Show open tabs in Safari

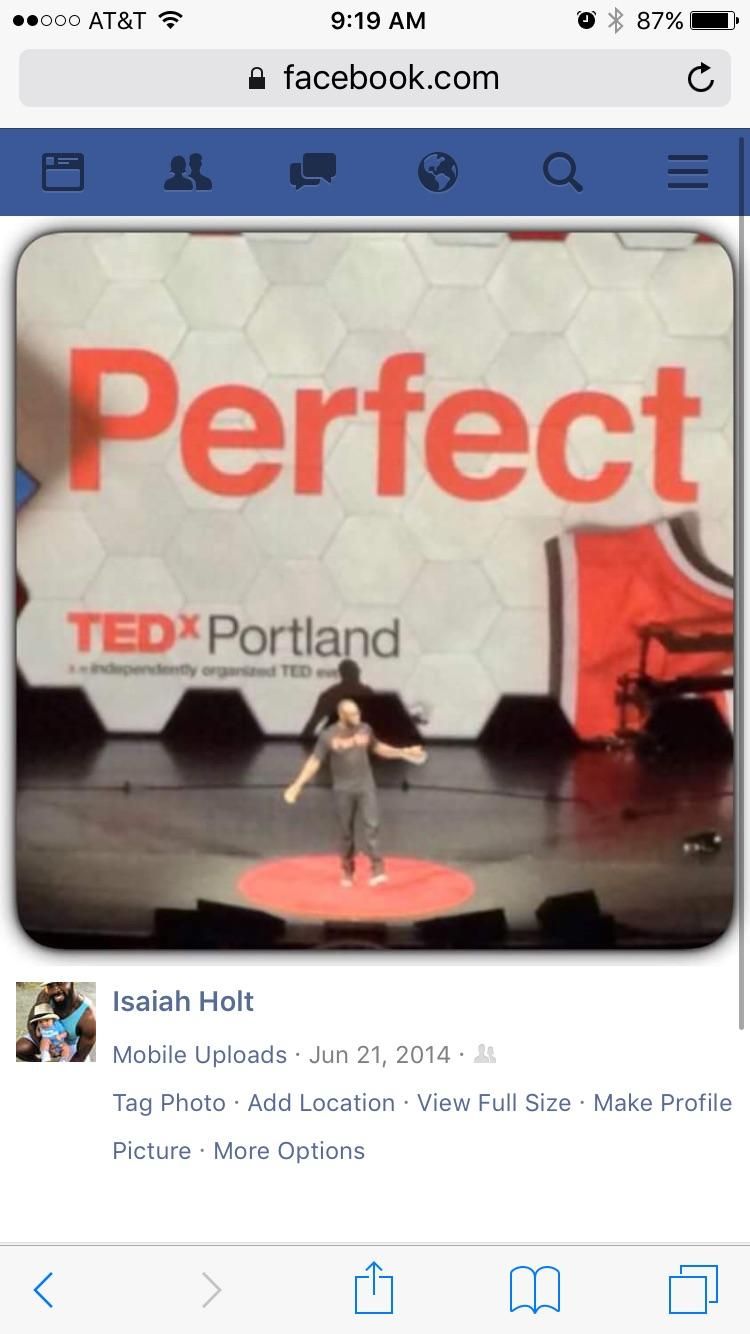(693, 1290)
